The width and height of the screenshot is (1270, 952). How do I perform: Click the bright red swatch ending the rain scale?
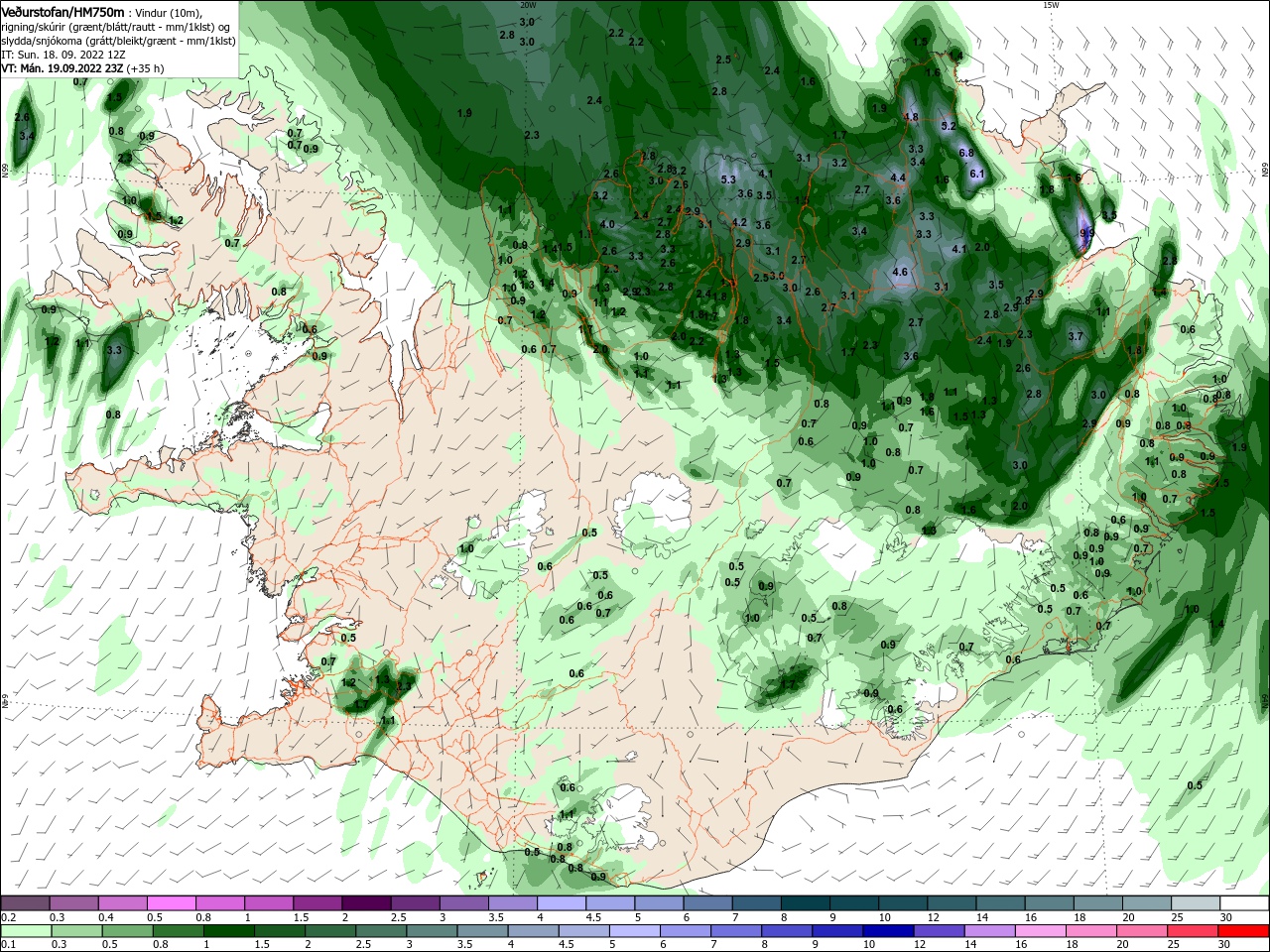[x=1244, y=931]
